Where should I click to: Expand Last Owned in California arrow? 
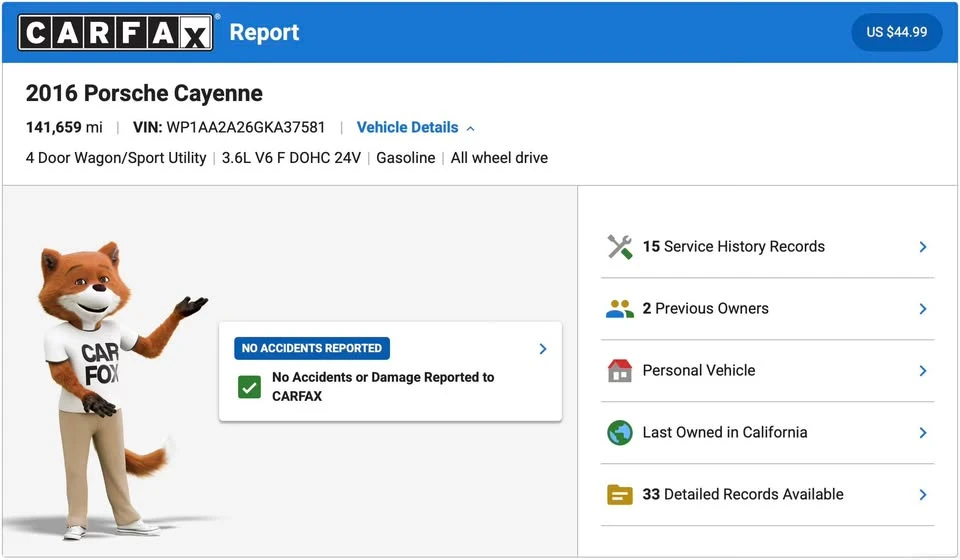point(923,433)
